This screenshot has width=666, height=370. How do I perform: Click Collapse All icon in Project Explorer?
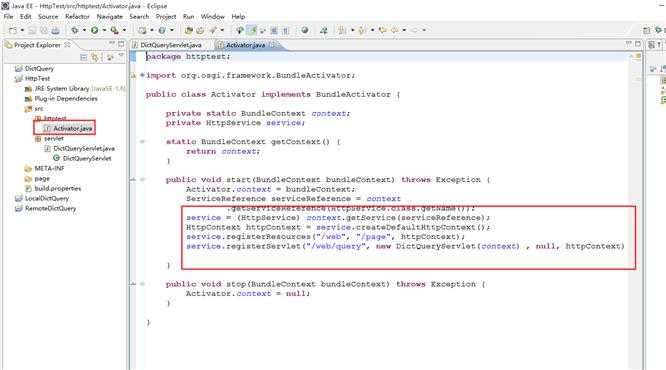(x=84, y=57)
